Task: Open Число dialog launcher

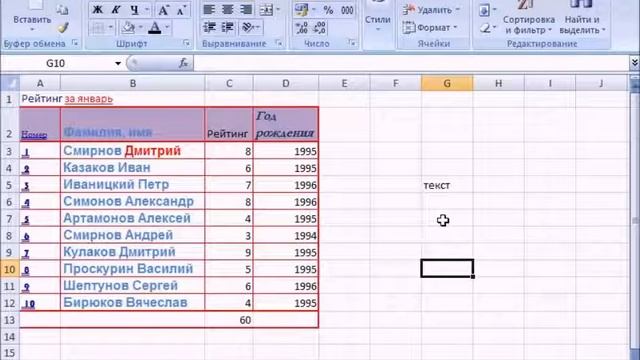Action: point(351,42)
